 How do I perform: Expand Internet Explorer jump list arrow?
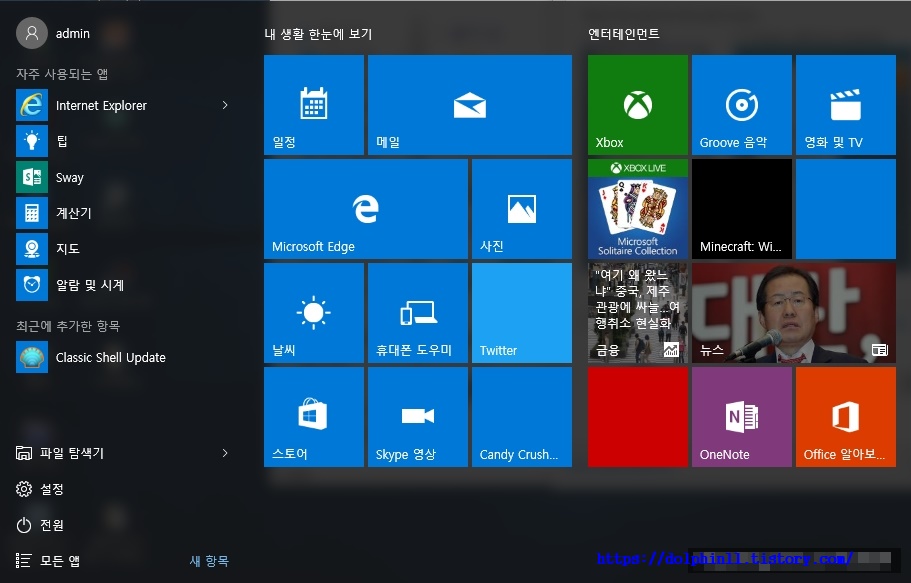225,105
